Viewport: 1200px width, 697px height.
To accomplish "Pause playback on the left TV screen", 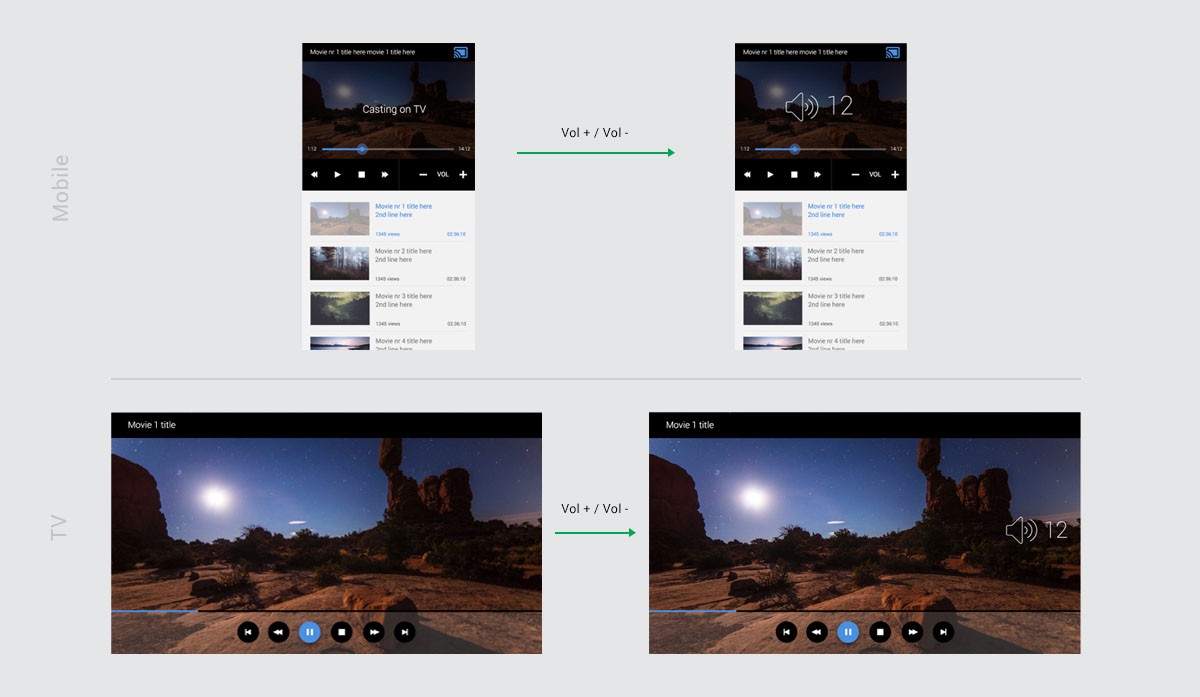I will pyautogui.click(x=310, y=632).
